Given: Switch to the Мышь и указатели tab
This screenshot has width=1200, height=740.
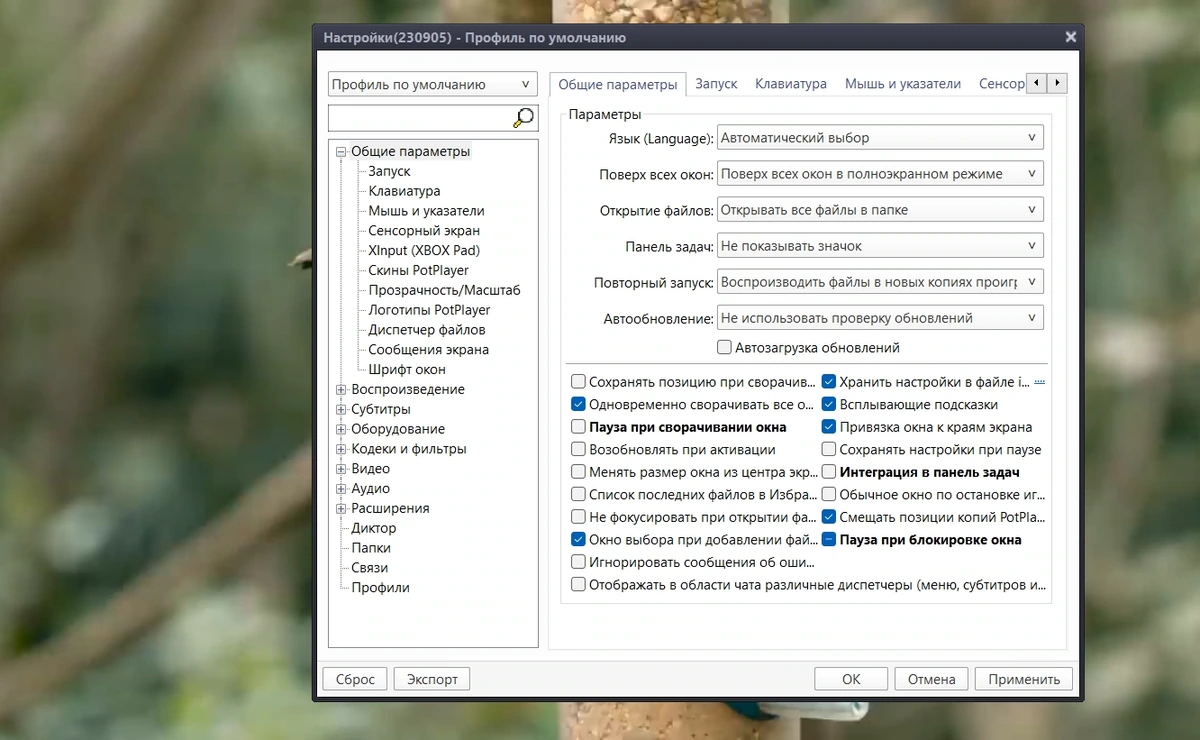Looking at the screenshot, I should tap(903, 84).
